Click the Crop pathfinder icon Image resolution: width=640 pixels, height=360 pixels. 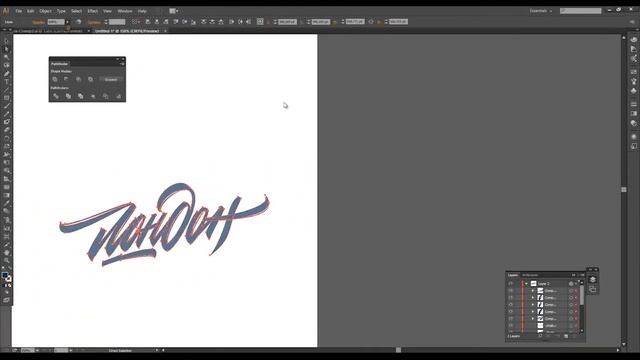click(93, 96)
